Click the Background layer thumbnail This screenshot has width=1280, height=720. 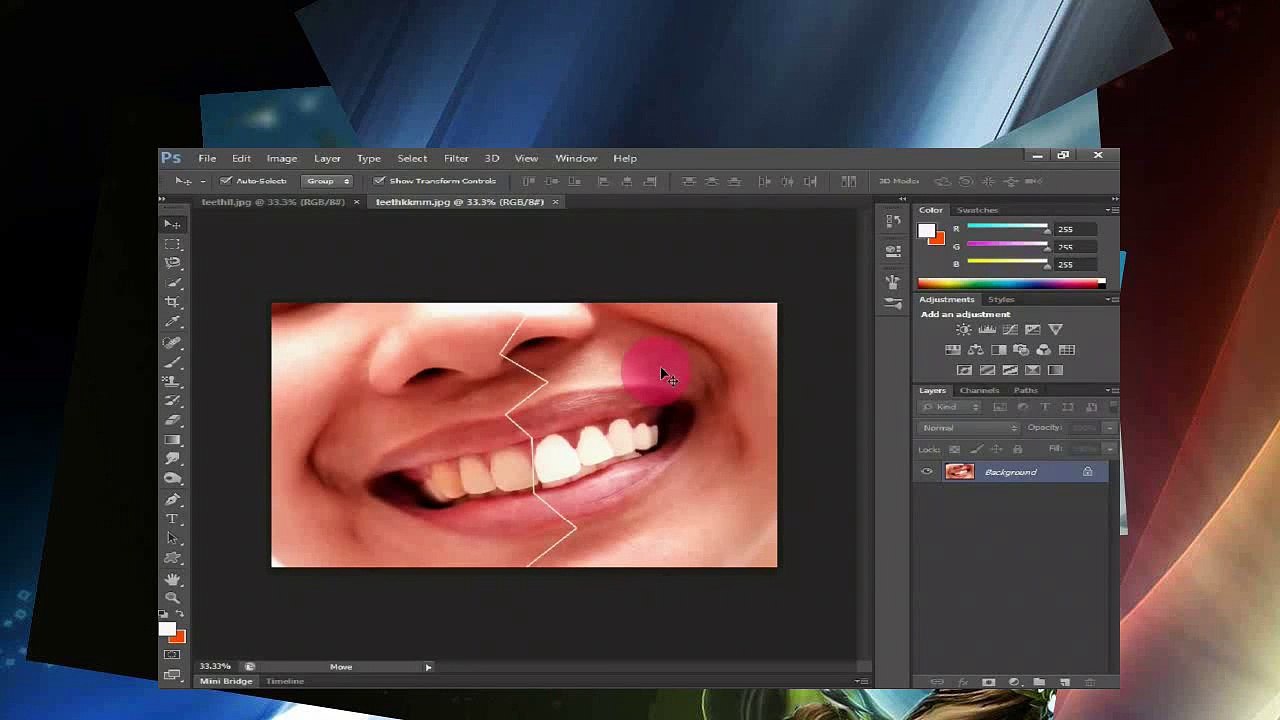pos(959,472)
